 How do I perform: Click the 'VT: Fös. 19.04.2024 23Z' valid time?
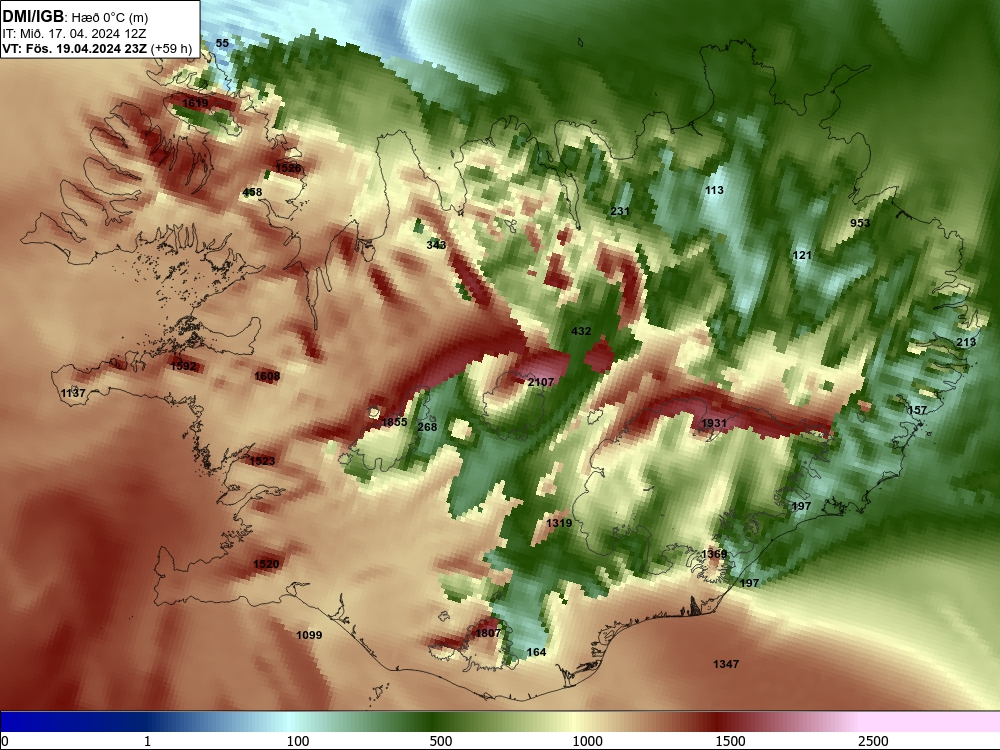[x=75, y=48]
